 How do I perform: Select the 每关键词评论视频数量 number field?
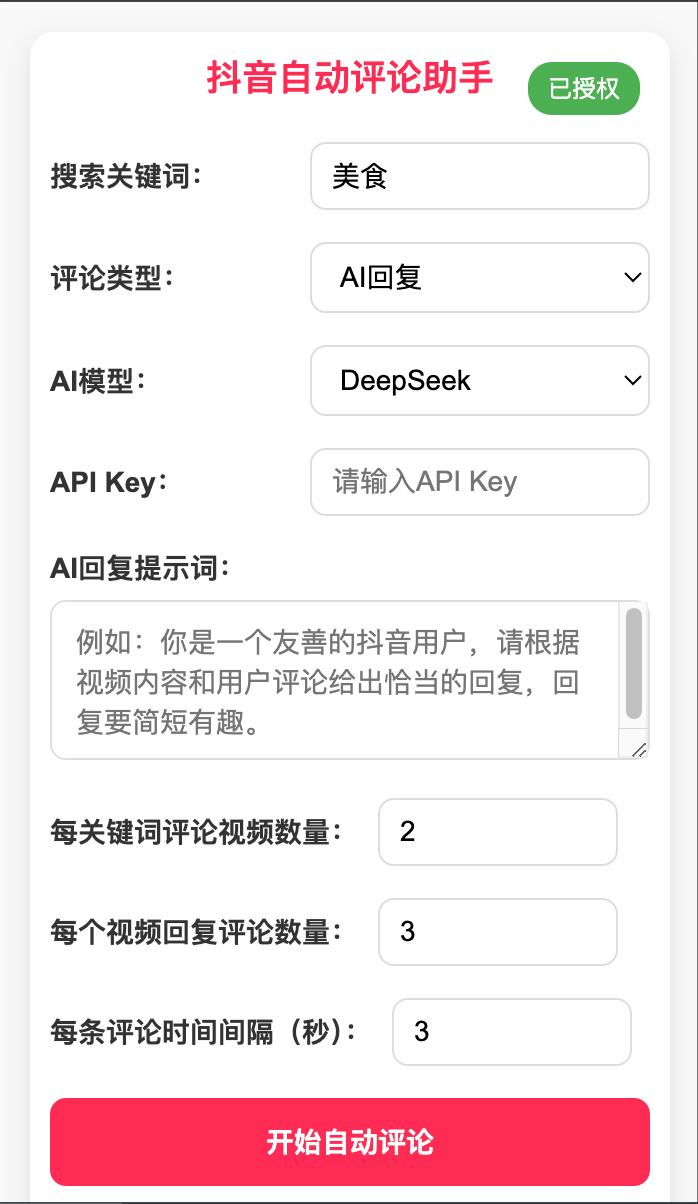click(x=497, y=831)
